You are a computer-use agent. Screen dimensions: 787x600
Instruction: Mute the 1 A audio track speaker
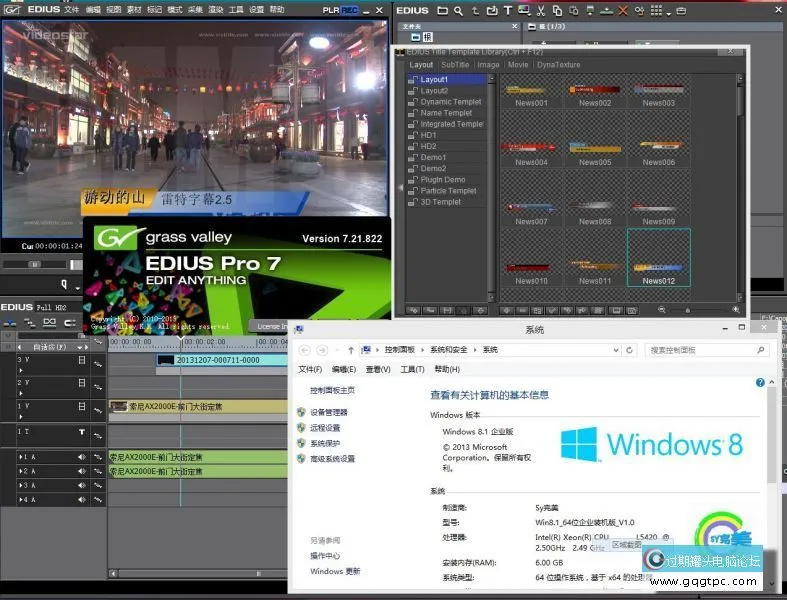click(x=82, y=457)
